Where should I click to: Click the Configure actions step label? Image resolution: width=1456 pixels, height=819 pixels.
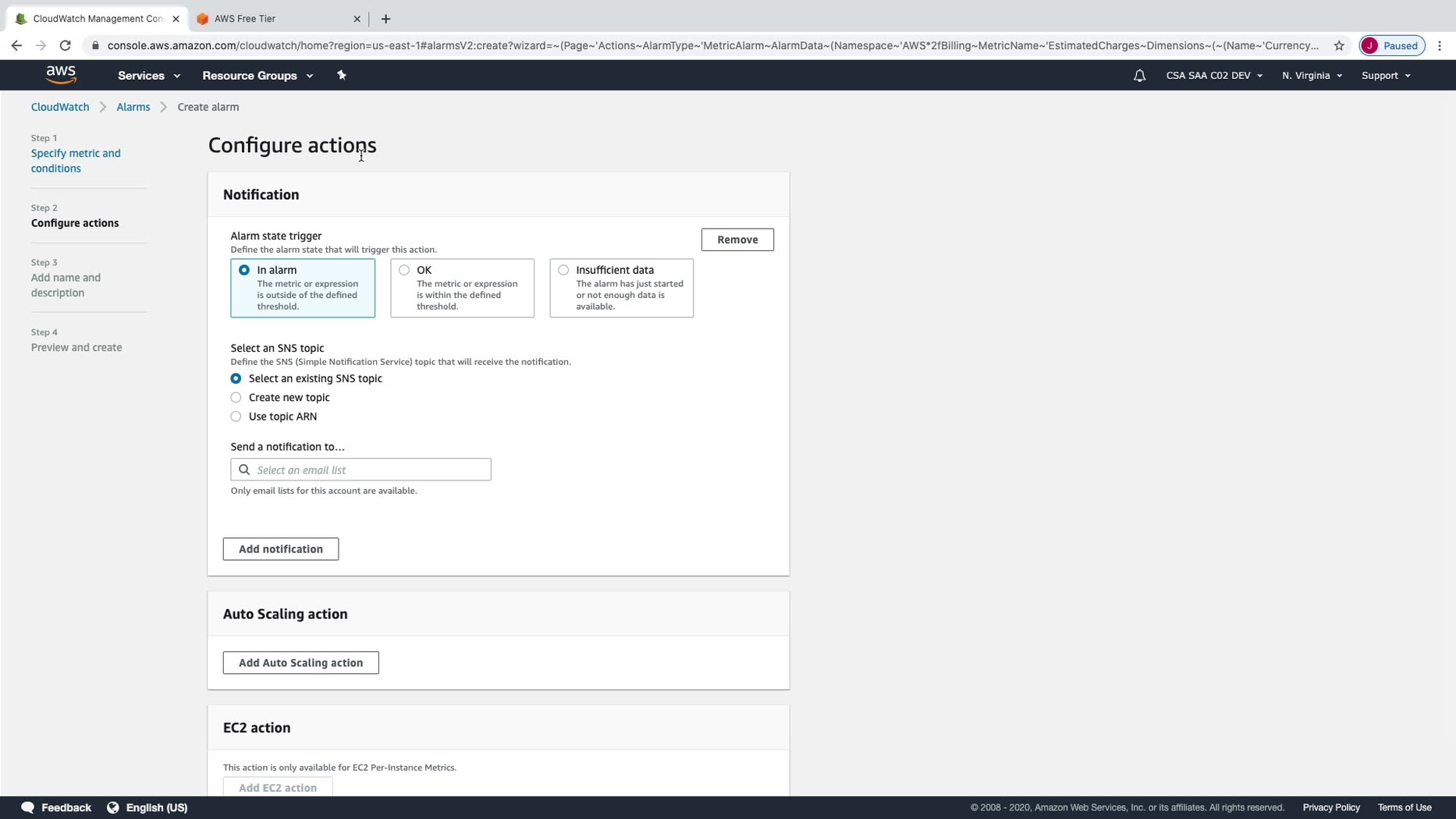tap(75, 223)
